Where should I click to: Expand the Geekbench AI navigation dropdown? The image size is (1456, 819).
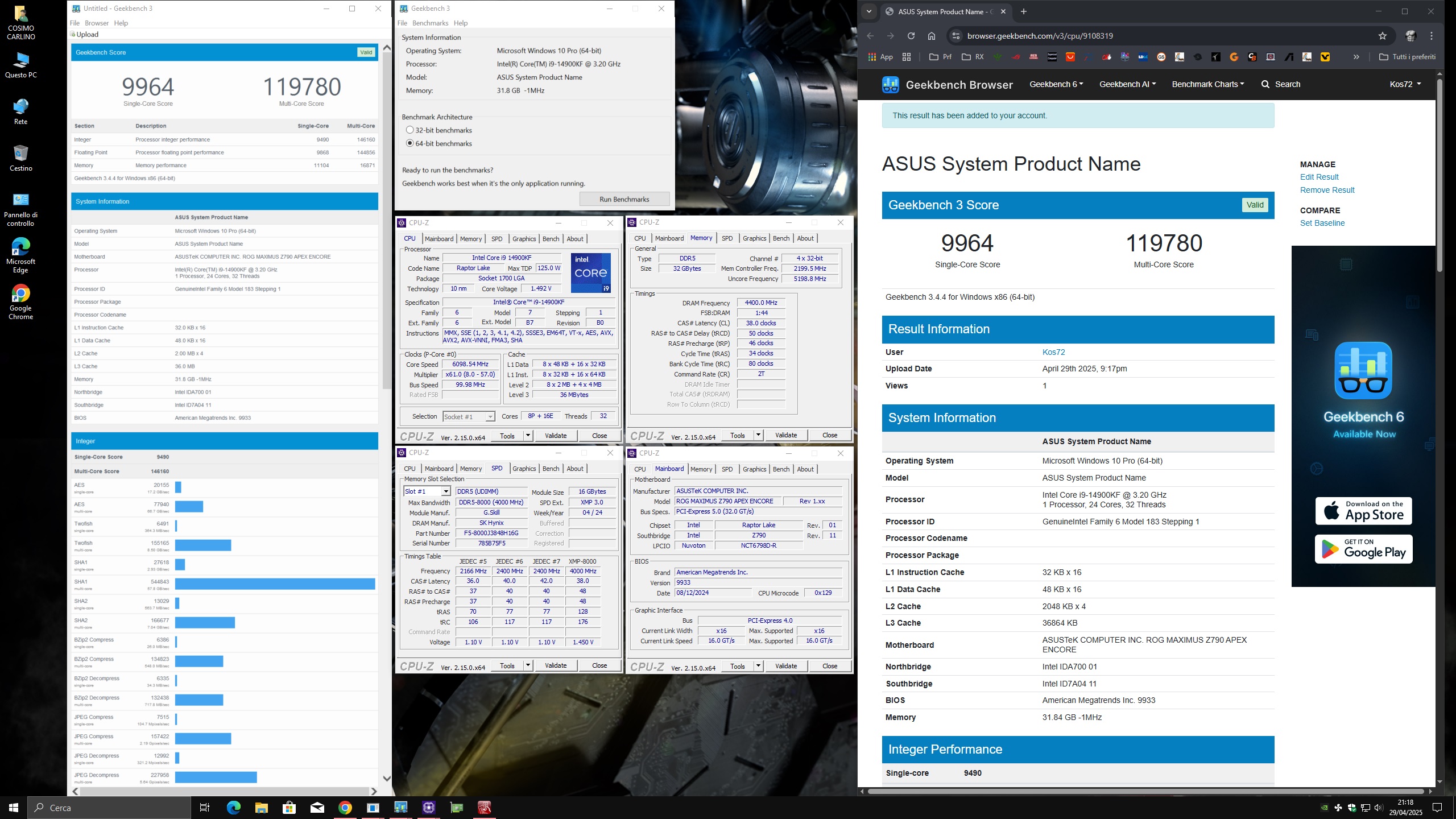tap(1127, 84)
